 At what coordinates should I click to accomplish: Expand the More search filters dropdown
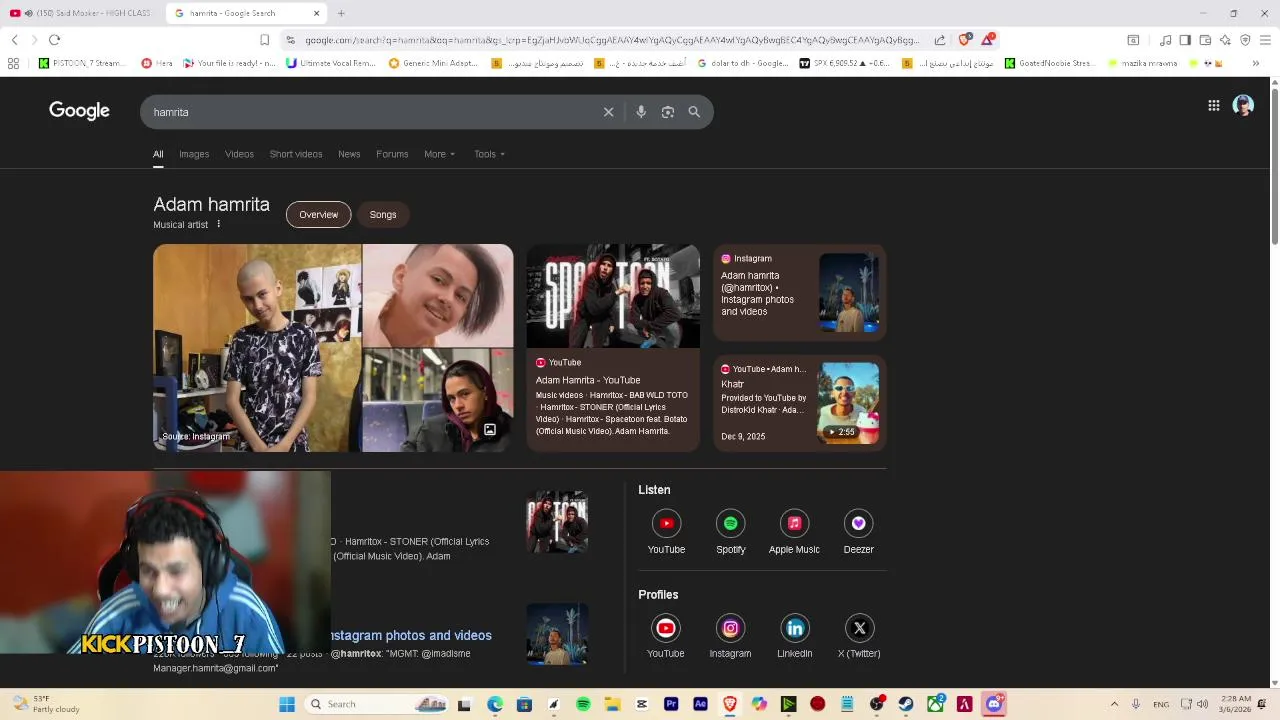pyautogui.click(x=439, y=154)
